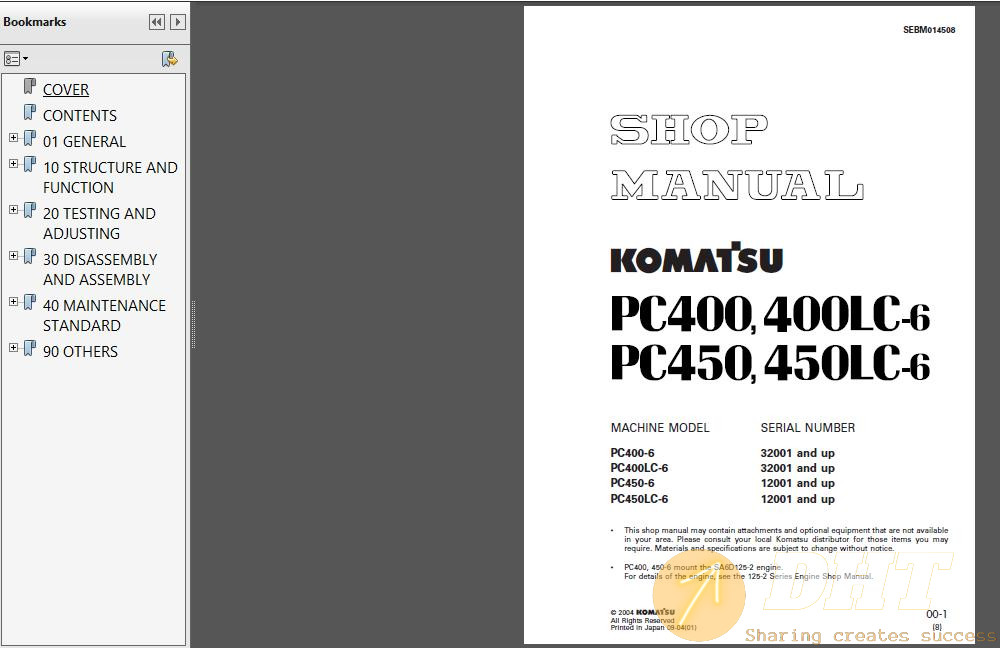The width and height of the screenshot is (1000, 648).
Task: Click the 01 GENERAL bookmark page icon
Action: click(x=30, y=138)
